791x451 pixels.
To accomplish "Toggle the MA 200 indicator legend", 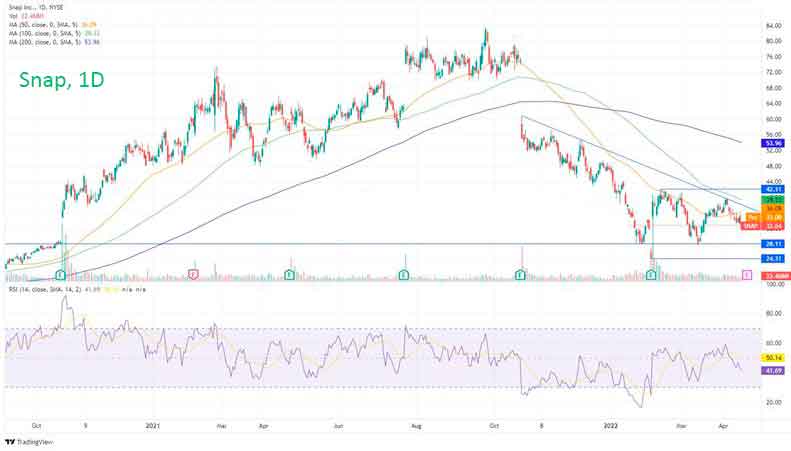I will tap(52, 42).
